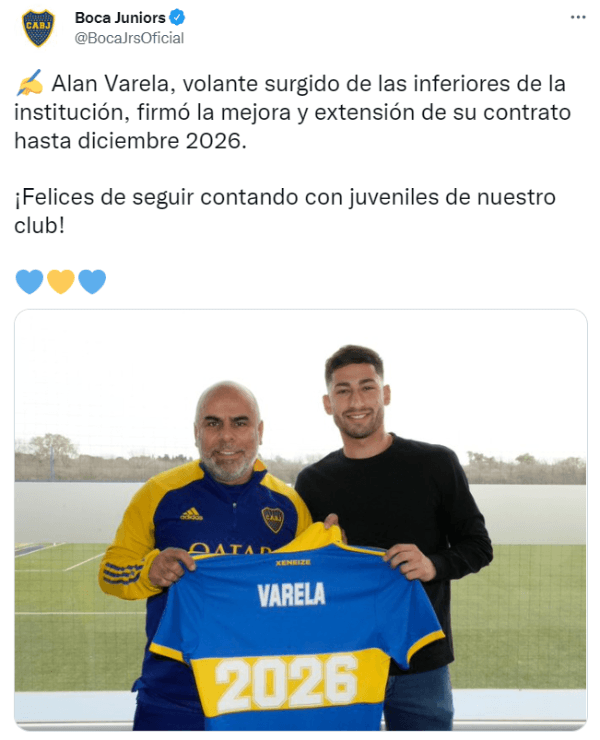600x740 pixels.
Task: Click the Adidas logo on the jacket
Action: [x=191, y=514]
